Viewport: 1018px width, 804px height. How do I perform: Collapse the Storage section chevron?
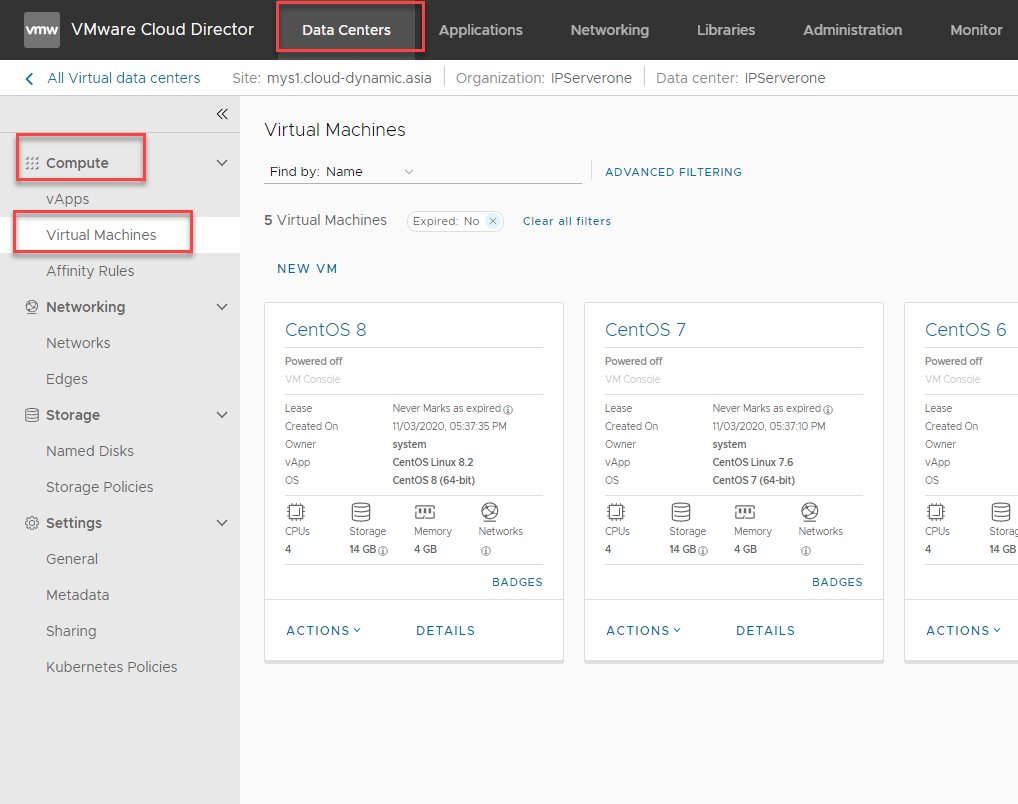(x=222, y=415)
